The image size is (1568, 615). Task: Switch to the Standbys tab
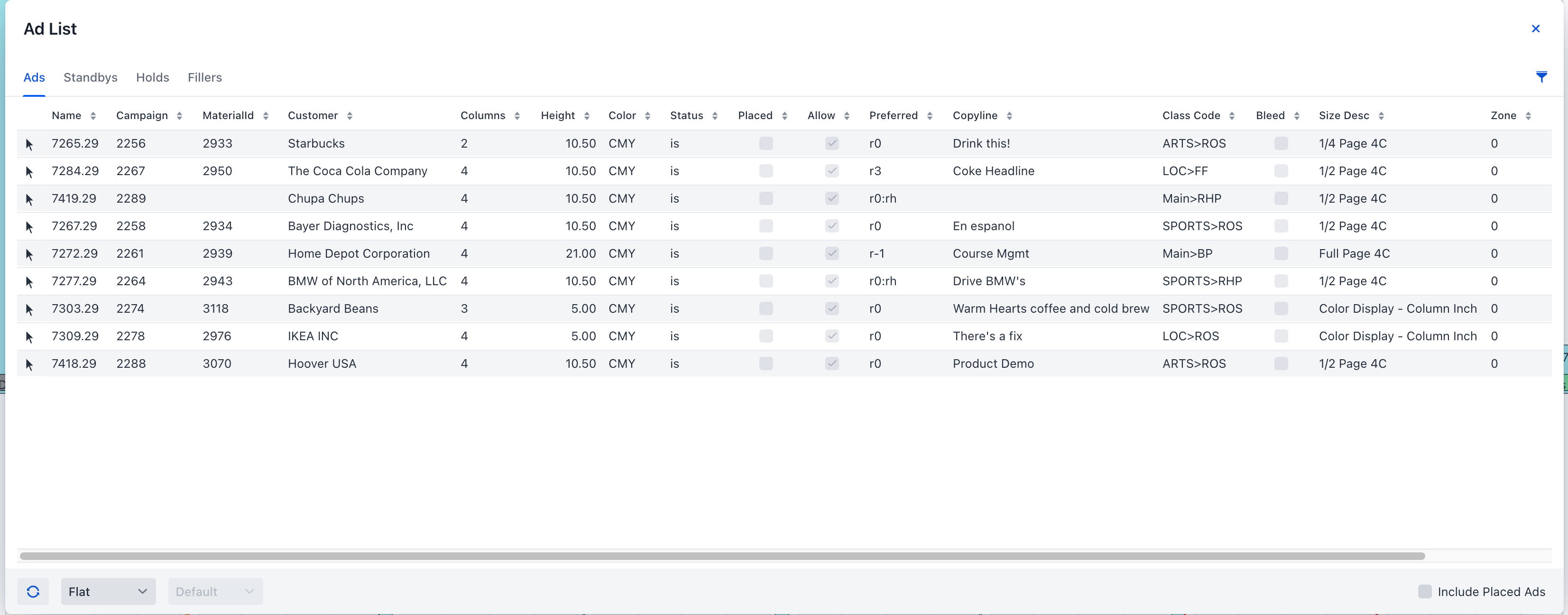tap(90, 77)
